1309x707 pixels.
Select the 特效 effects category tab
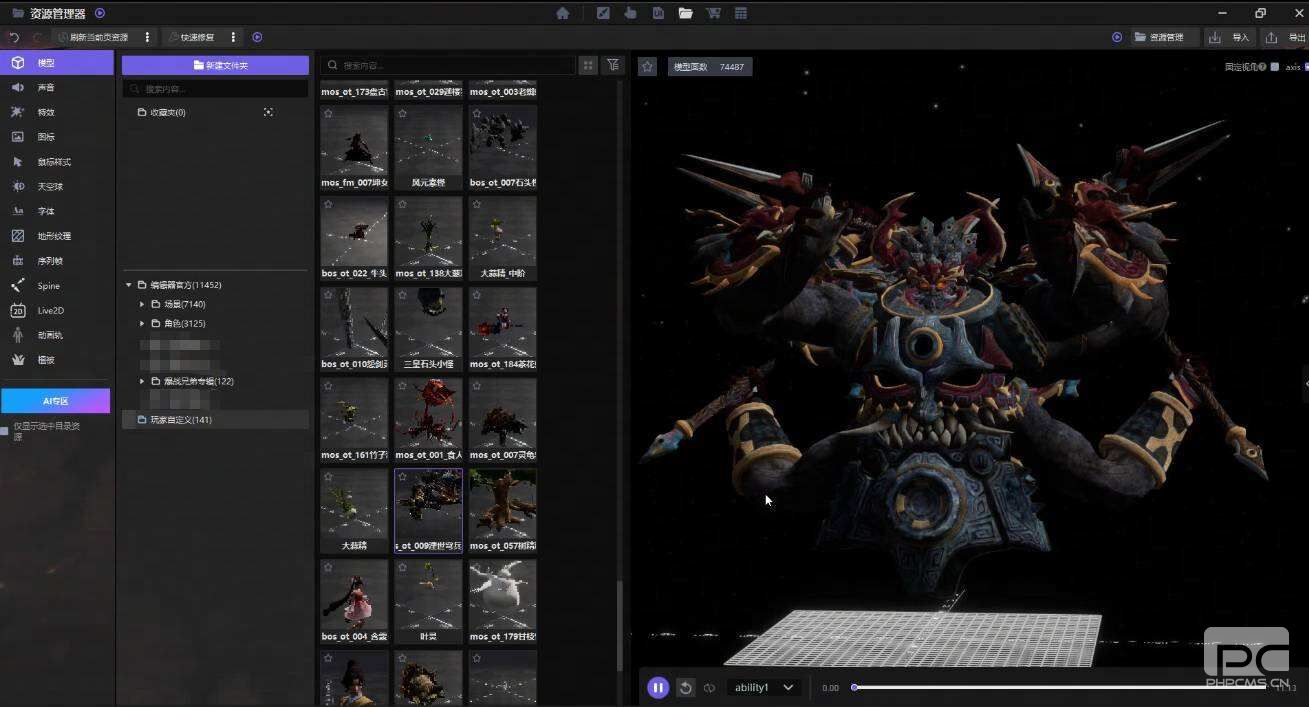tap(57, 112)
